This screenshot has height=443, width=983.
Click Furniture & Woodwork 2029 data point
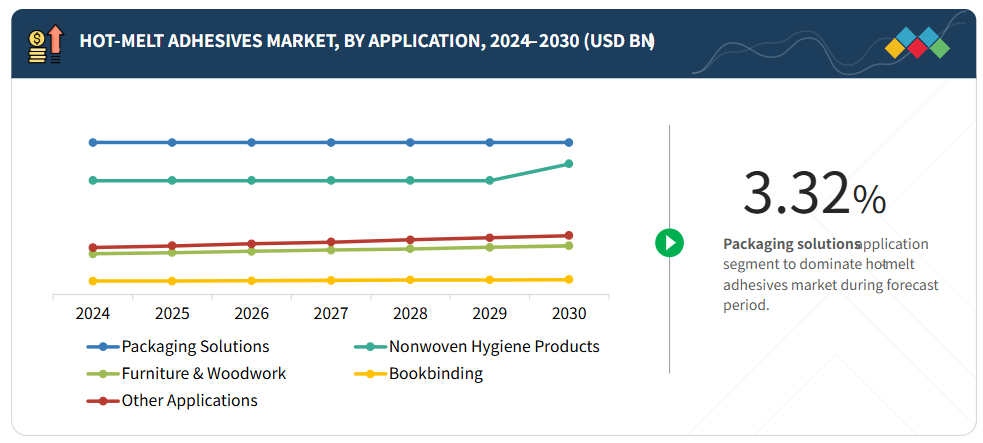tap(490, 246)
